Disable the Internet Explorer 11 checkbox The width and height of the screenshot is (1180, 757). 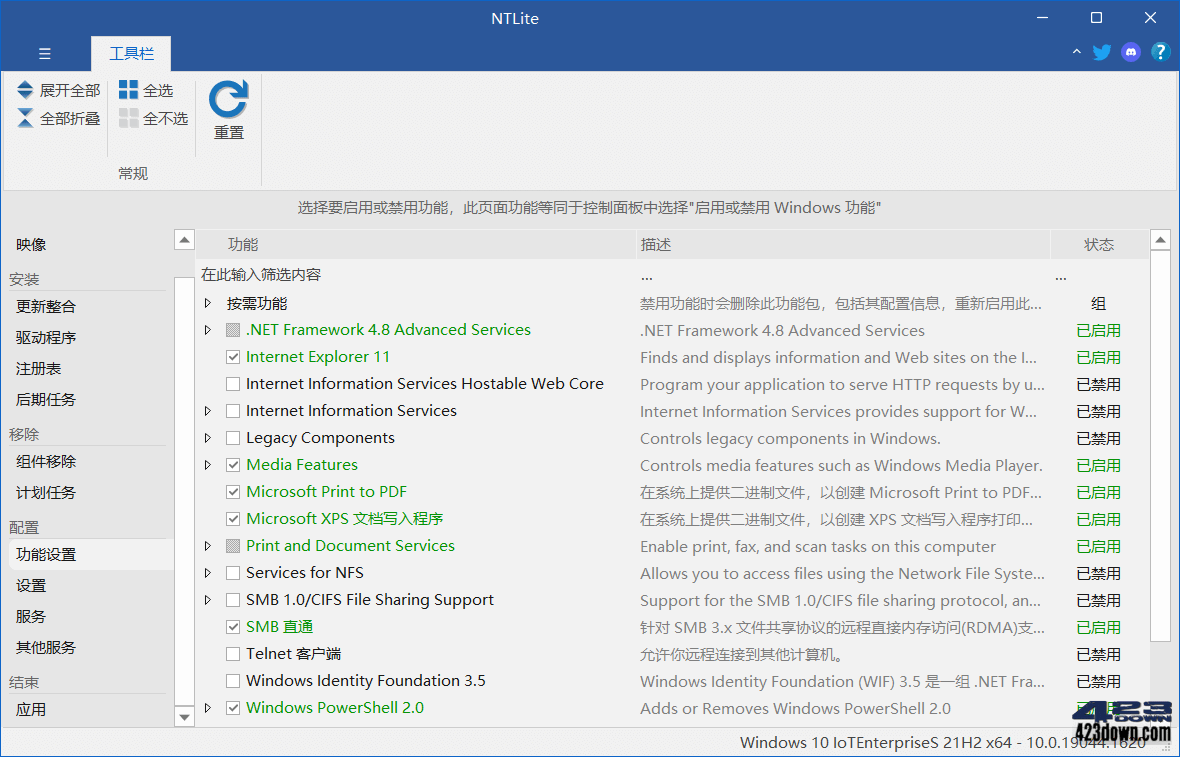click(232, 356)
